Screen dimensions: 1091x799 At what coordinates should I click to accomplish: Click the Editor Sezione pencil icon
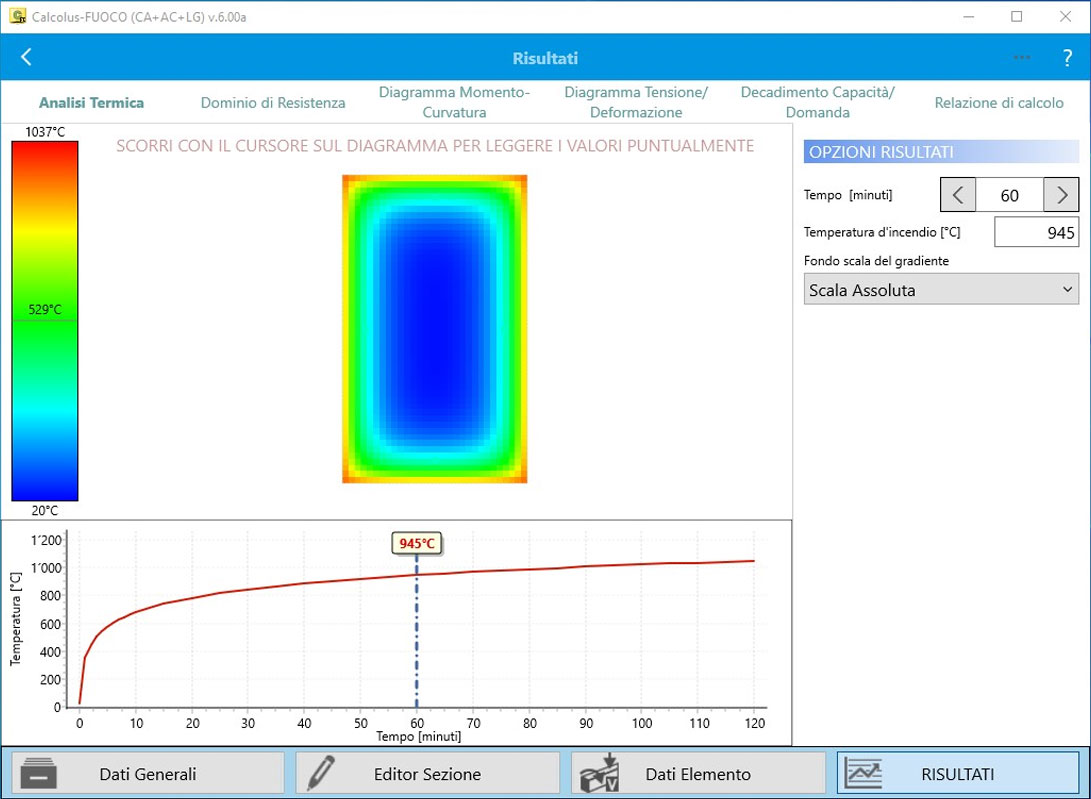(320, 773)
